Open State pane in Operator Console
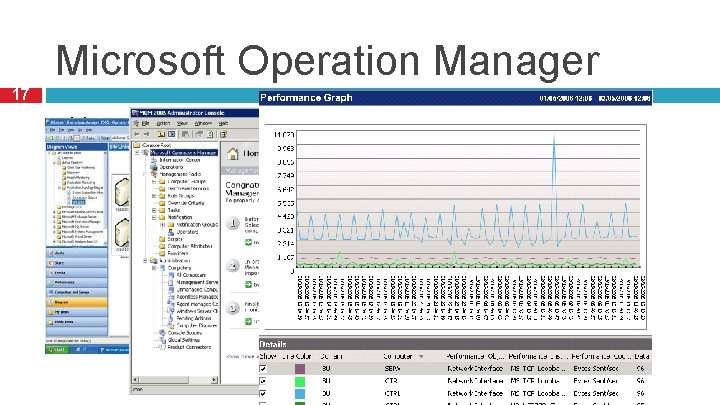Viewport: 720px width, 405px height. tap(77, 263)
